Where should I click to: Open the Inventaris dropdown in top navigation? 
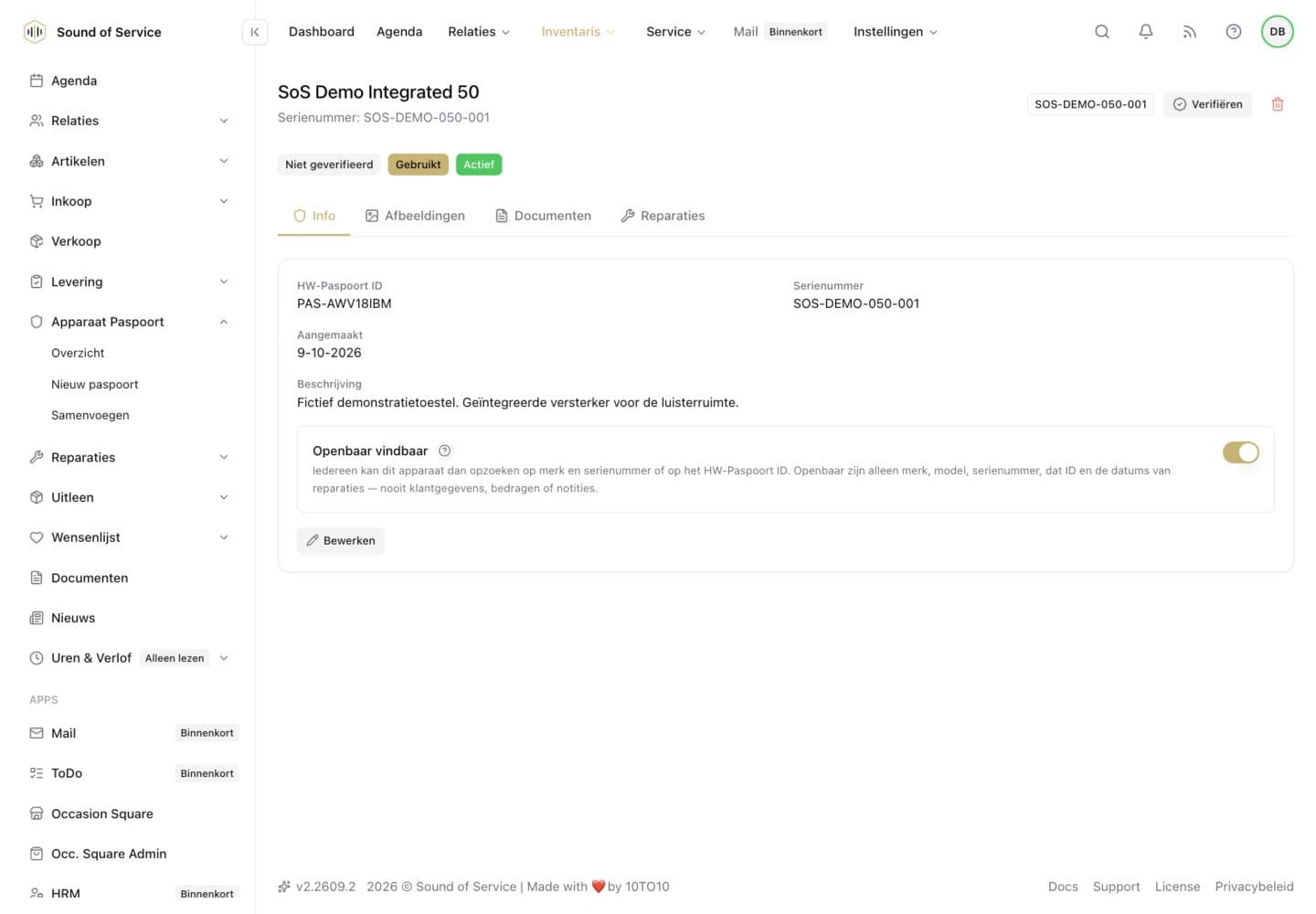578,32
